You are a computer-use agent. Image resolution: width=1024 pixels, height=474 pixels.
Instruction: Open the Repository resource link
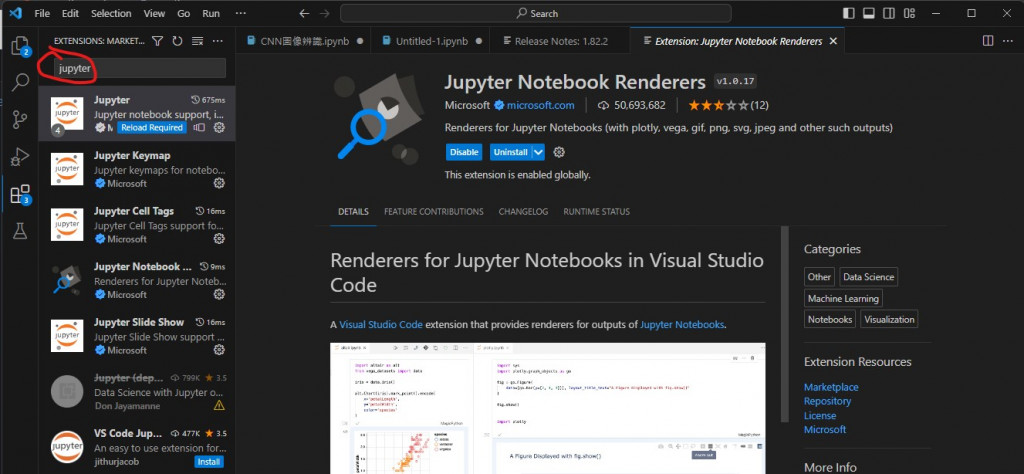coord(827,401)
